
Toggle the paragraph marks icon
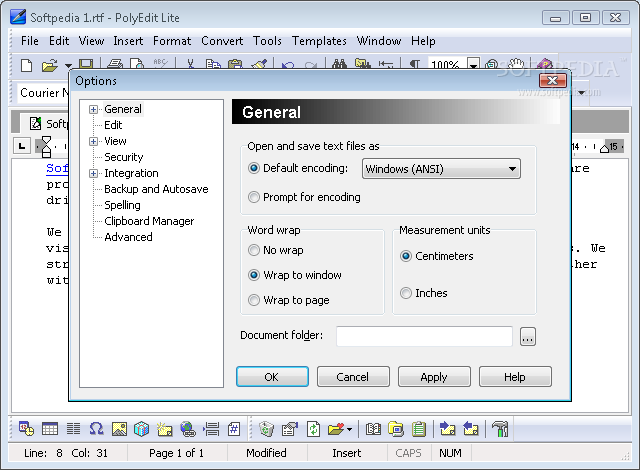pyautogui.click(x=414, y=64)
